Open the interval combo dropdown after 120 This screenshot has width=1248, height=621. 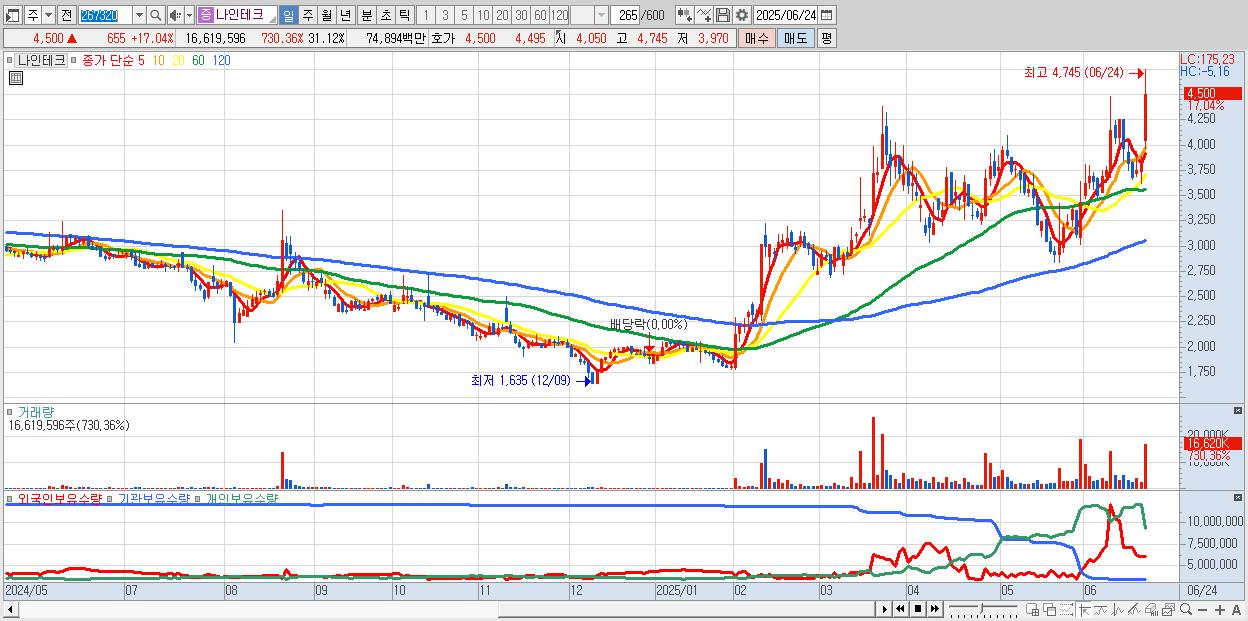coord(601,15)
